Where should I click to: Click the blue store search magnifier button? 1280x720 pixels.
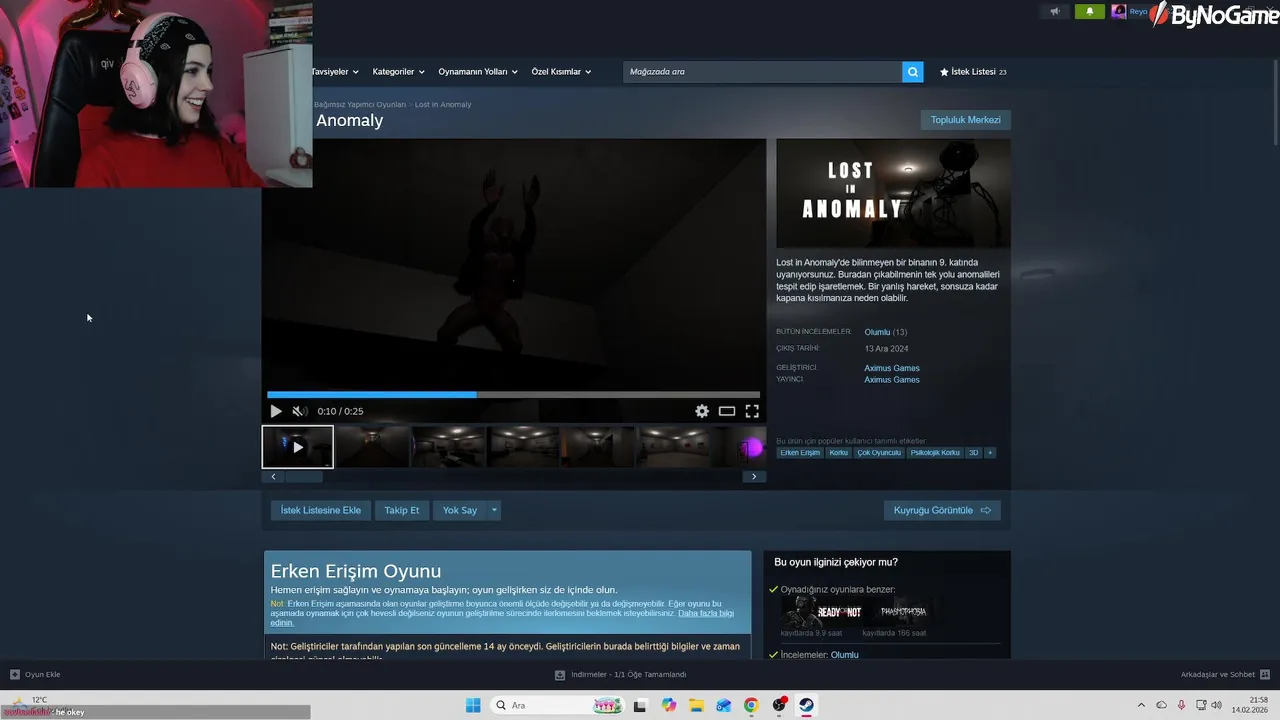tap(912, 72)
